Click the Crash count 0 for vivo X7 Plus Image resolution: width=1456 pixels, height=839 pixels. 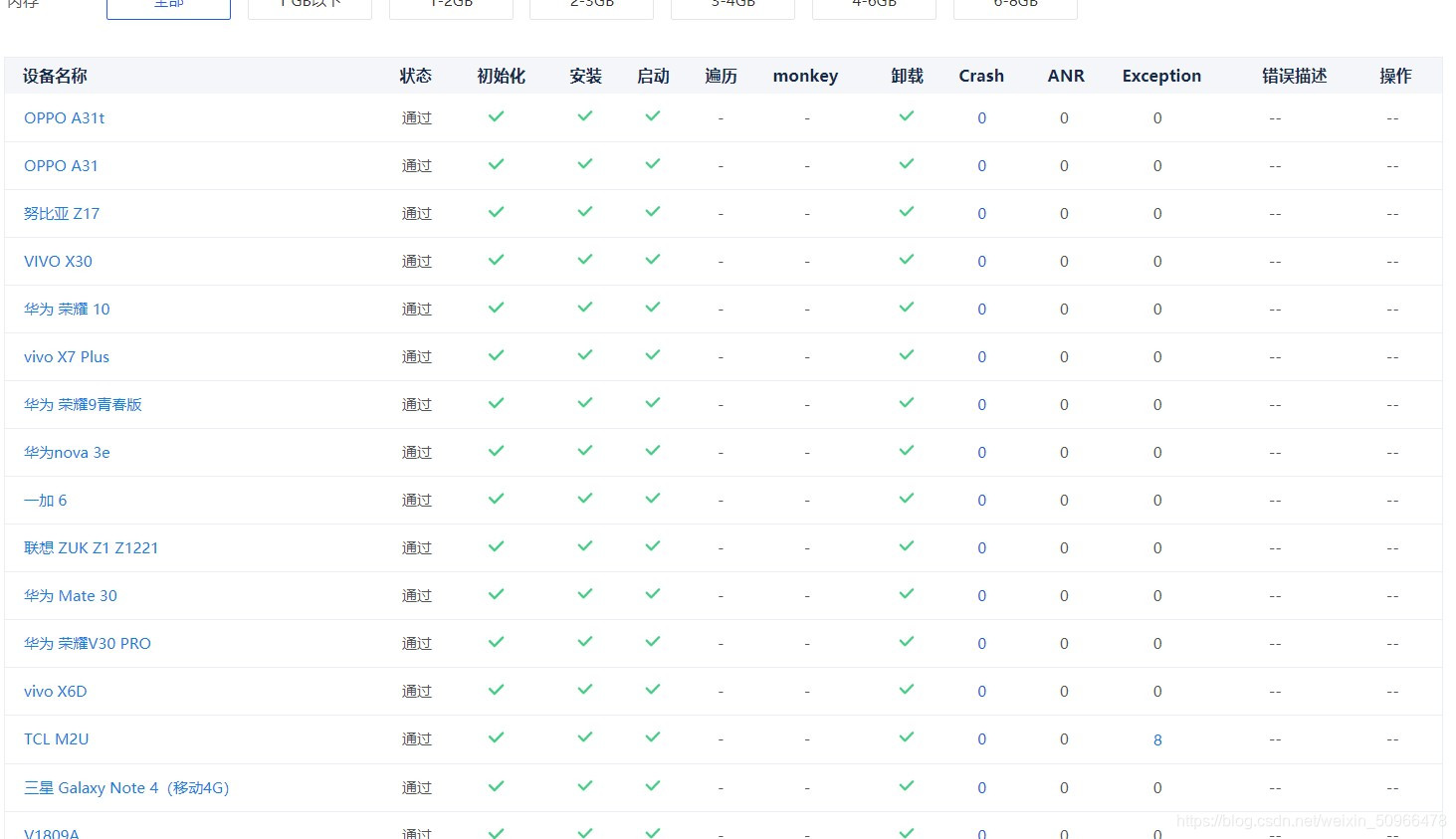tap(981, 356)
